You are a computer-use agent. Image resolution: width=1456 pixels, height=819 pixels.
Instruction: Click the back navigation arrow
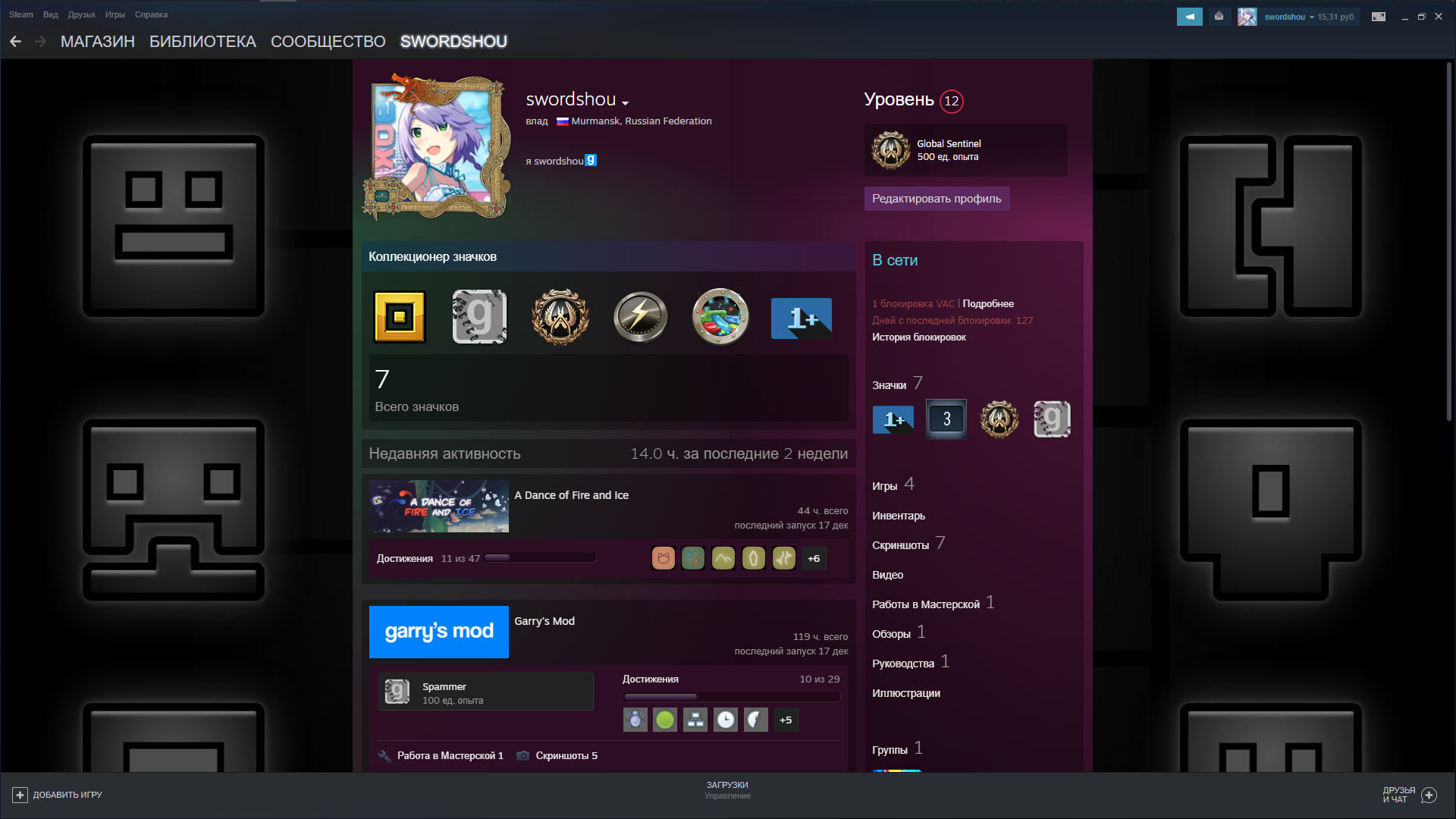(x=15, y=42)
